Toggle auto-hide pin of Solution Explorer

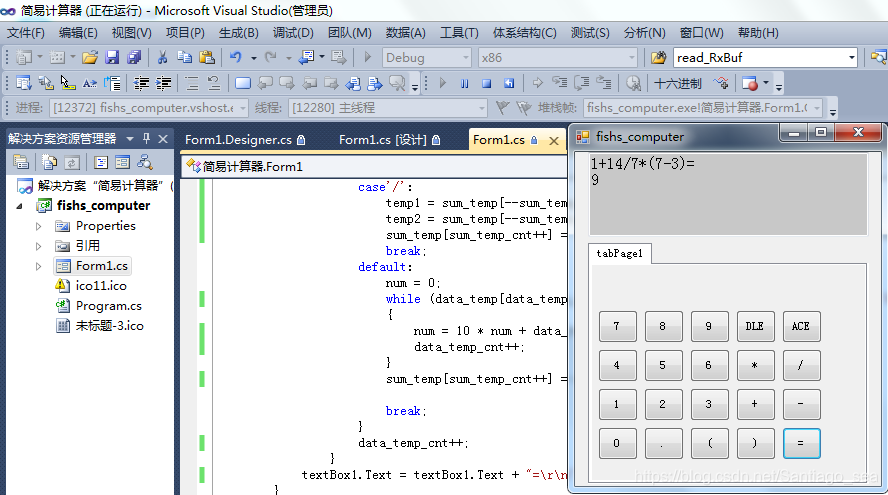coord(147,138)
